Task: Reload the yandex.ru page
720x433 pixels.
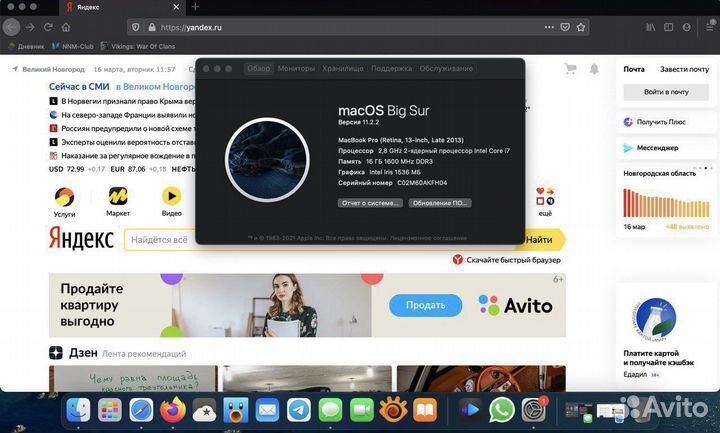Action: (x=48, y=28)
